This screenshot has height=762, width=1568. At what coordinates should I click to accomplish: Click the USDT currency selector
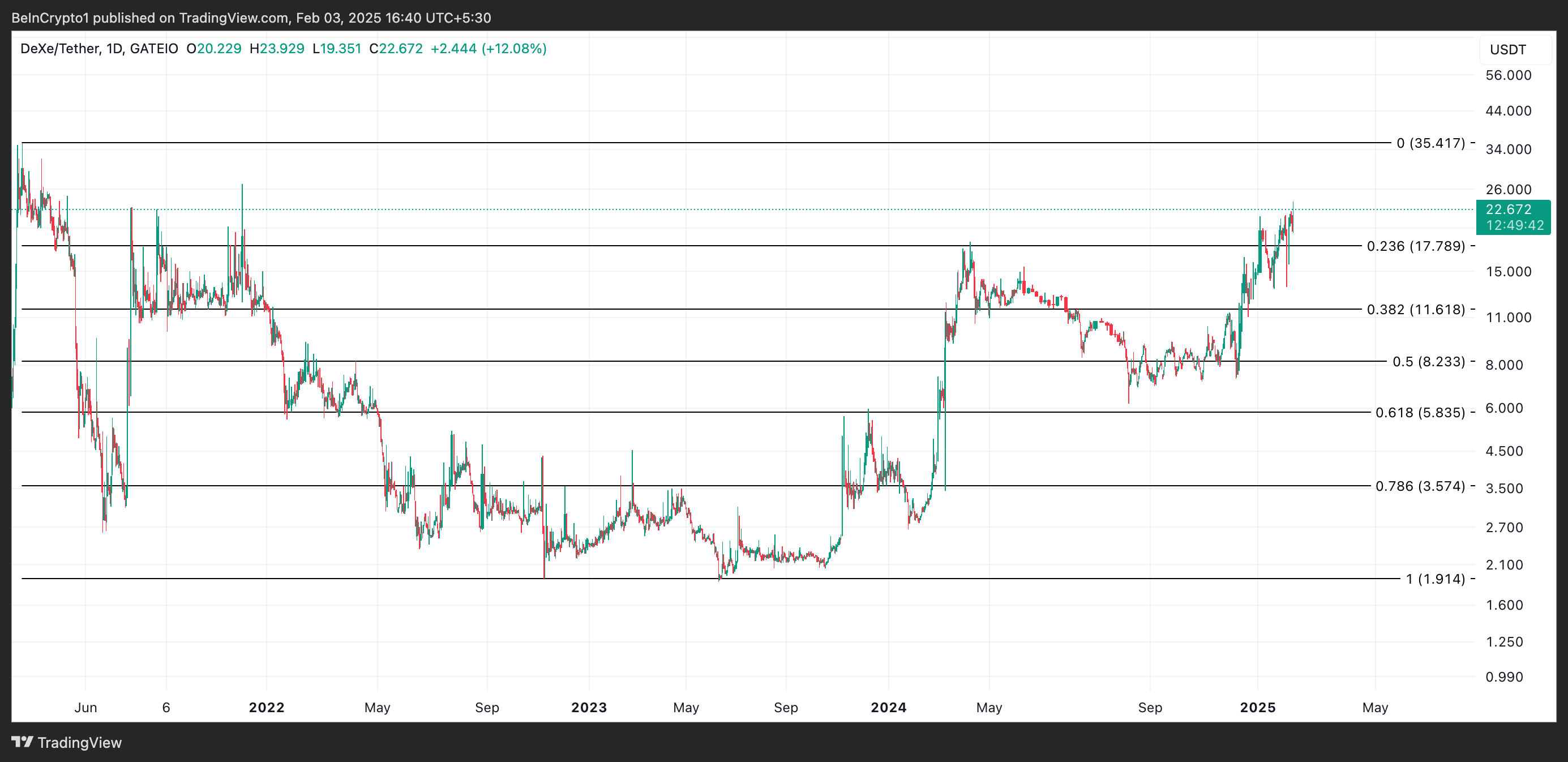(x=1508, y=50)
